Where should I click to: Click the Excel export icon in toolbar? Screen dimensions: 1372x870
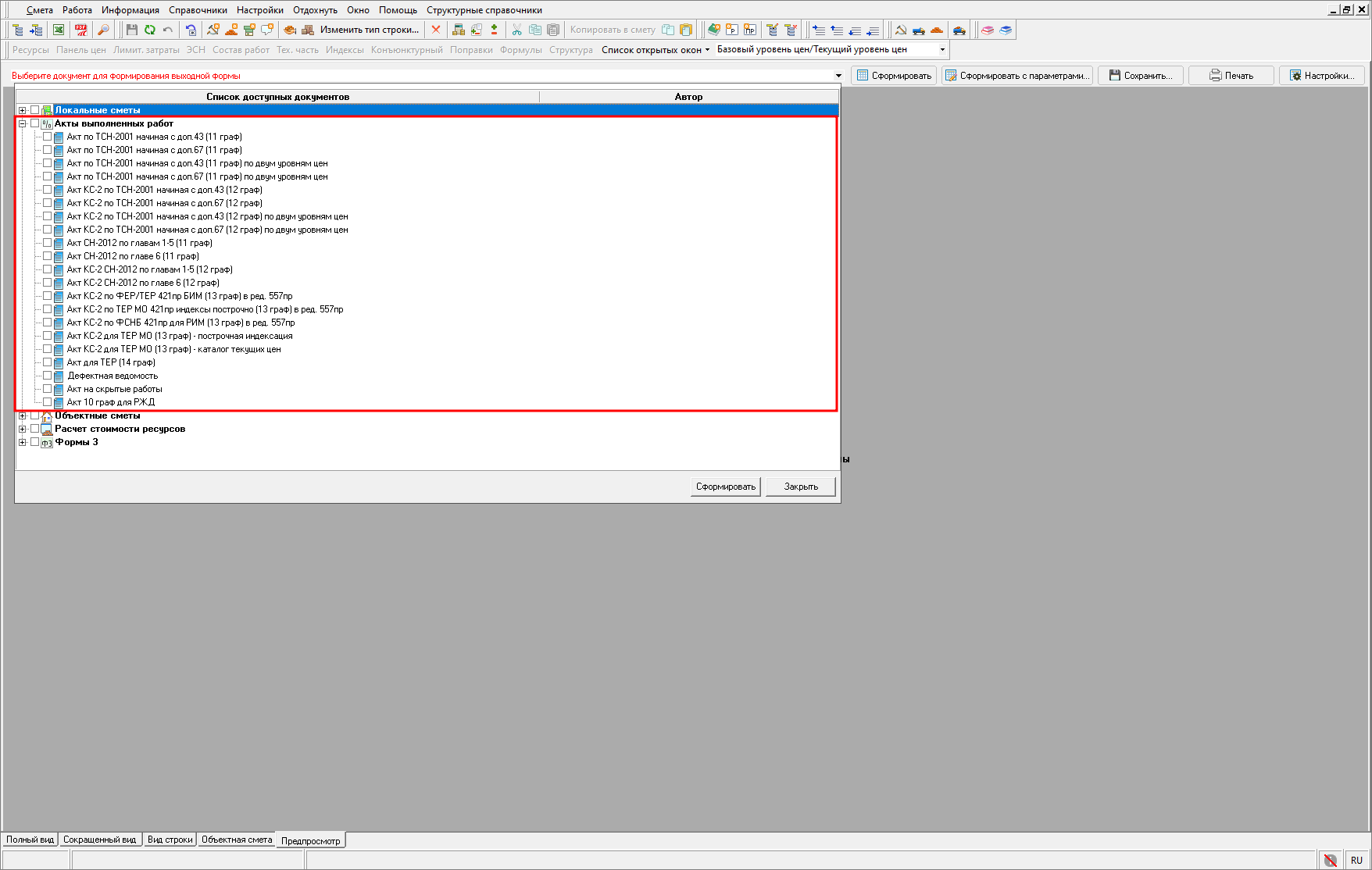point(59,30)
